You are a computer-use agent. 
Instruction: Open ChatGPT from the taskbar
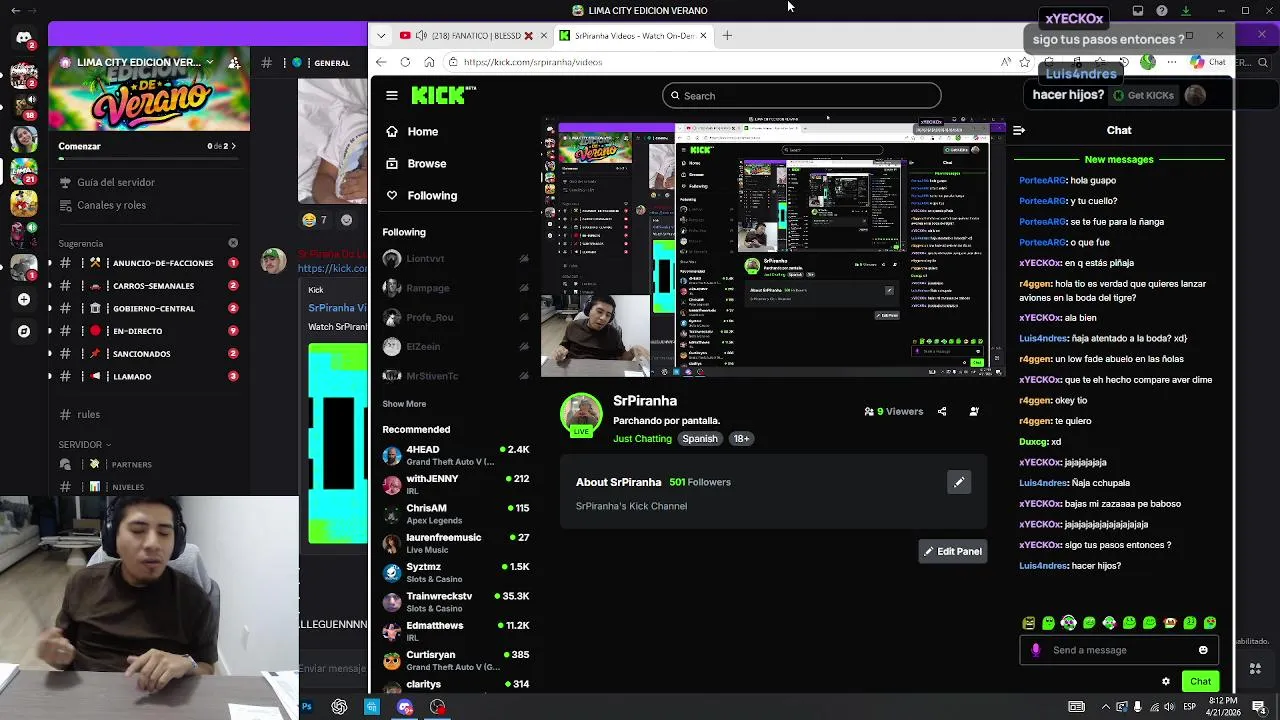(x=340, y=707)
